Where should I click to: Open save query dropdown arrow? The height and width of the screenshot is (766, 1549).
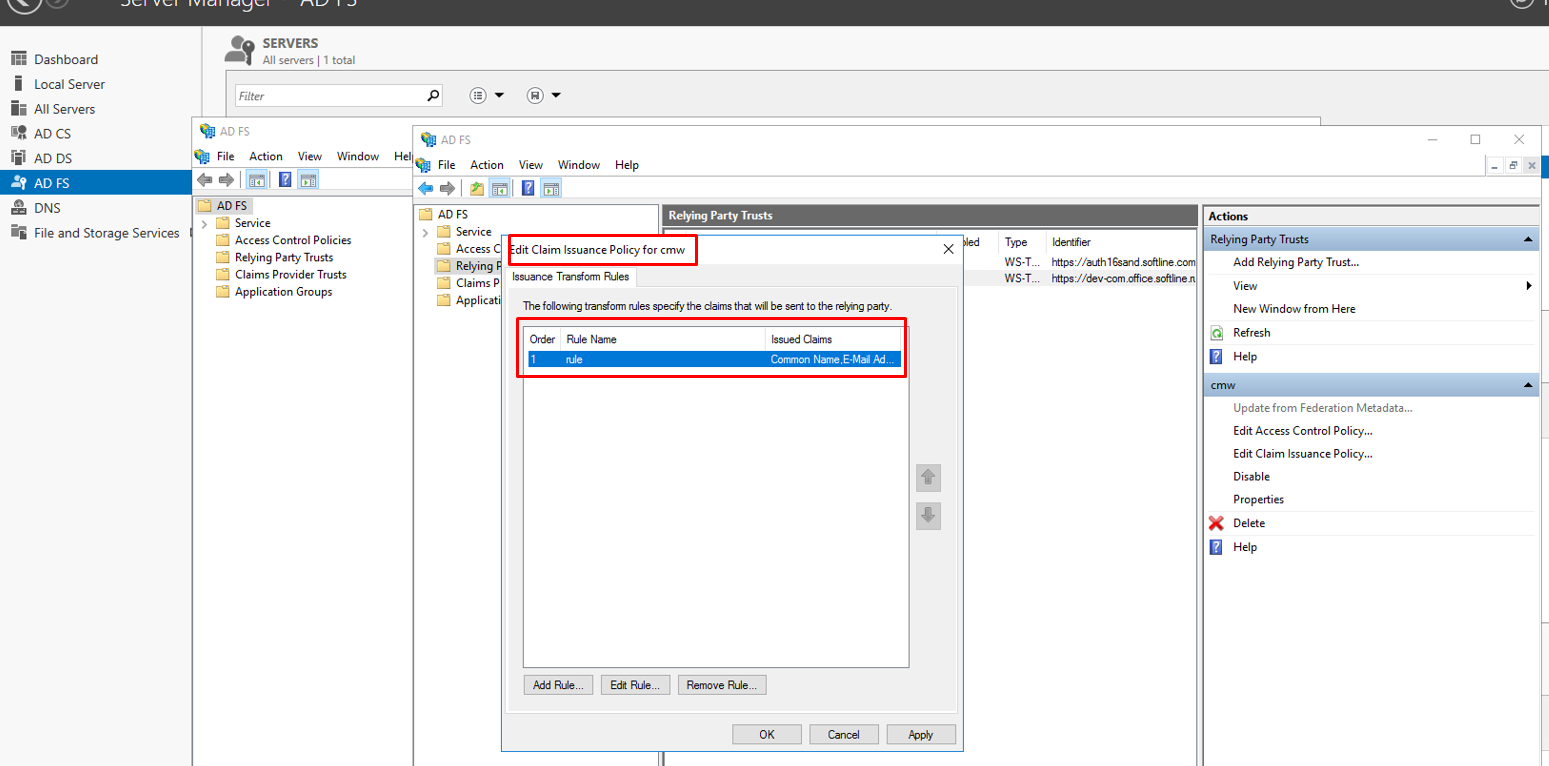coord(556,96)
